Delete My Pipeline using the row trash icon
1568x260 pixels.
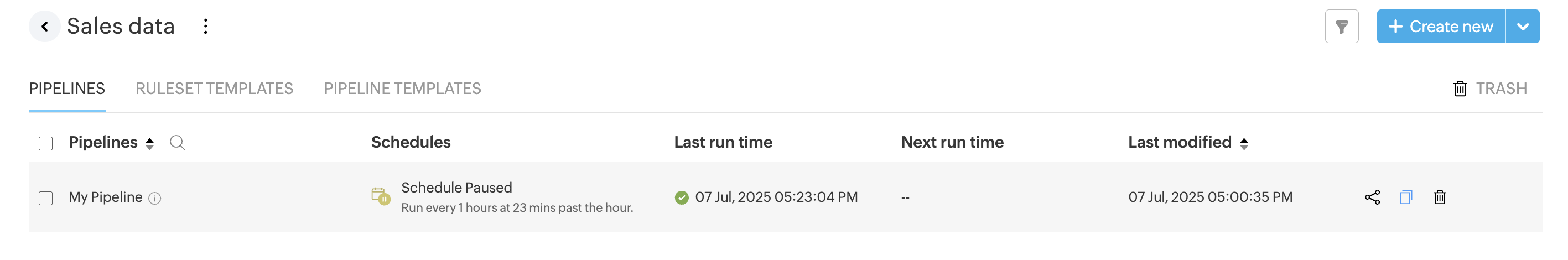(1440, 197)
